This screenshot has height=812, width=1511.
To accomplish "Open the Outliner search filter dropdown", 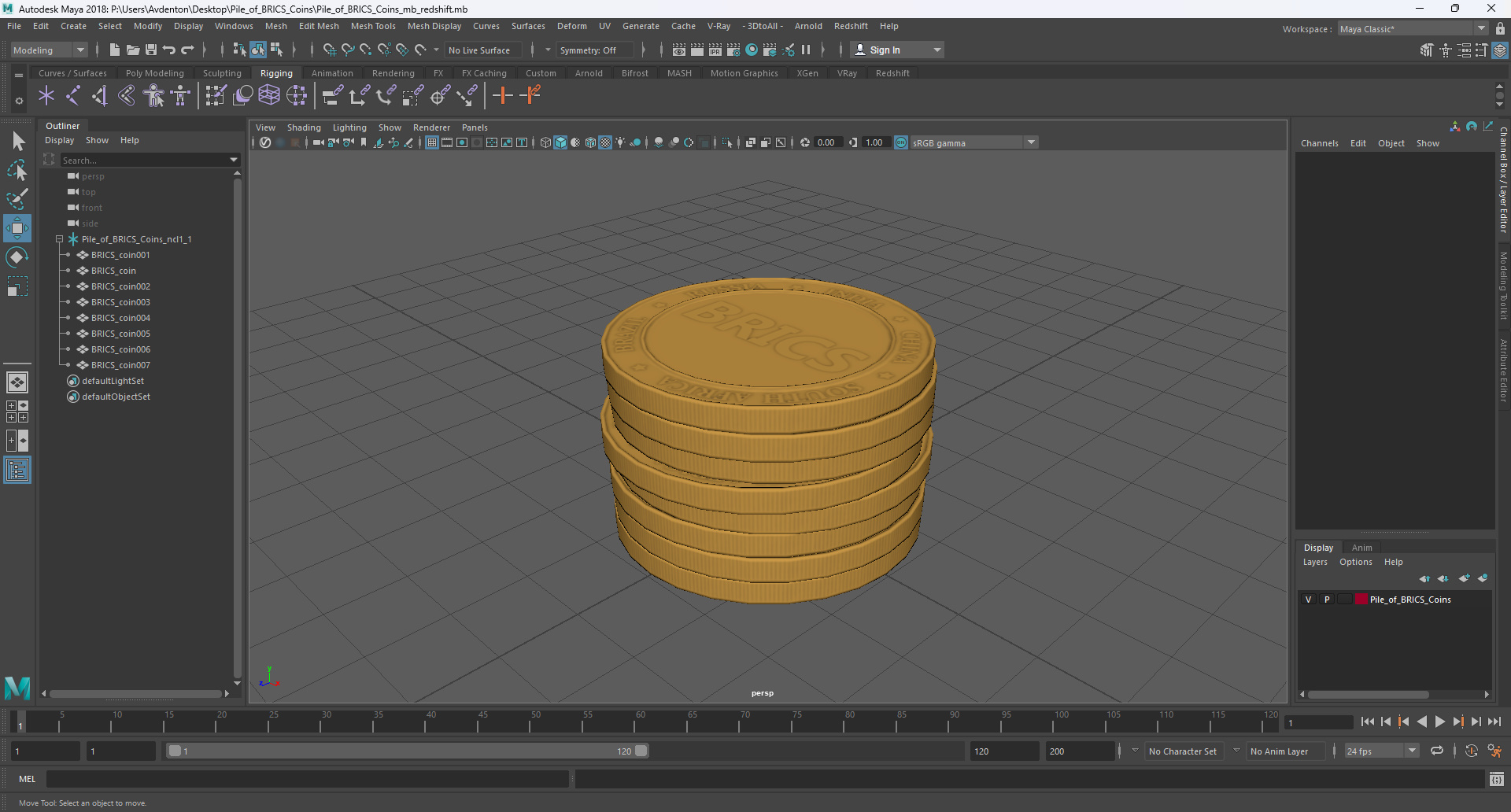I will [234, 160].
